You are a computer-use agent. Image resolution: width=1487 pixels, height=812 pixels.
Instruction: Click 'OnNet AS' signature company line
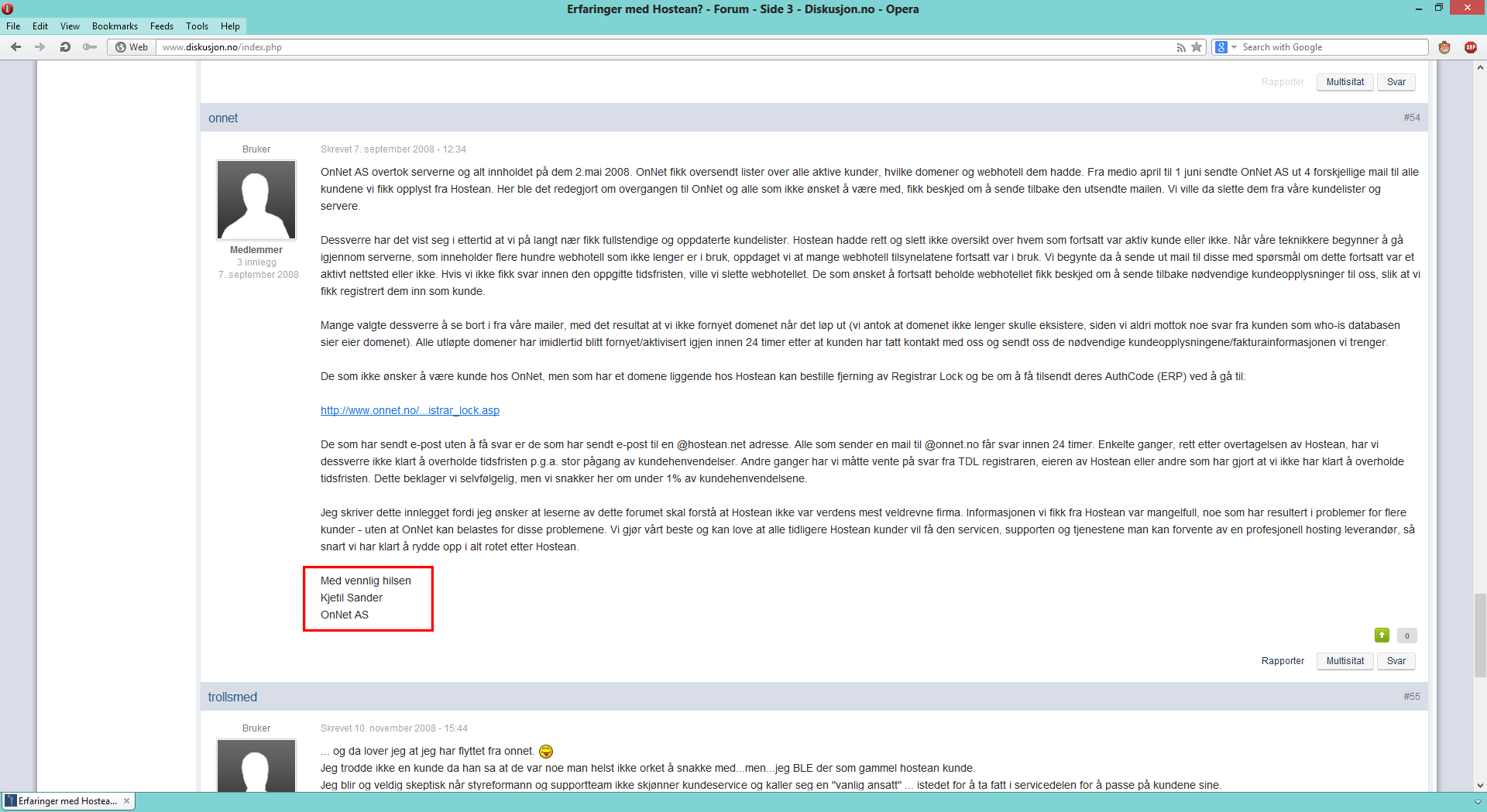[345, 615]
